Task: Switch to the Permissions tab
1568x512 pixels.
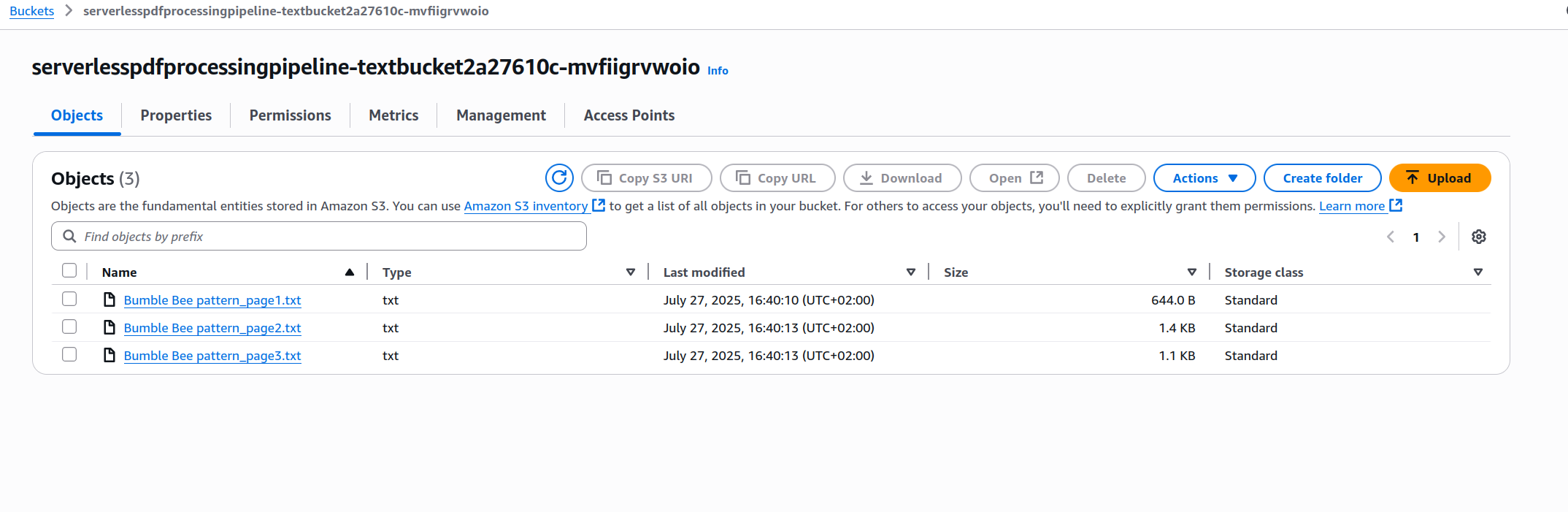Action: [290, 115]
